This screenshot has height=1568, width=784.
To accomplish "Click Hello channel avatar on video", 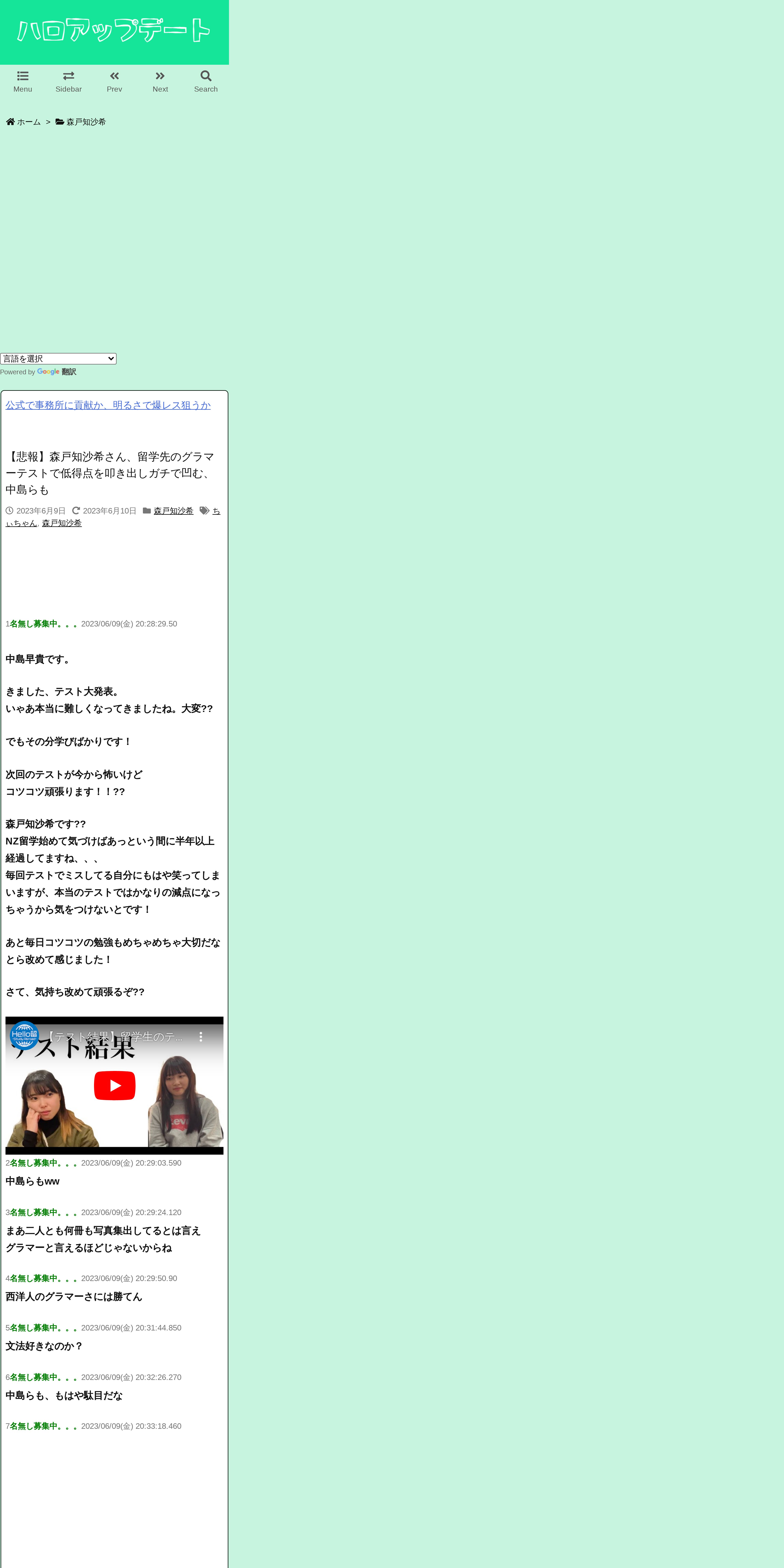I will 24,1035.
